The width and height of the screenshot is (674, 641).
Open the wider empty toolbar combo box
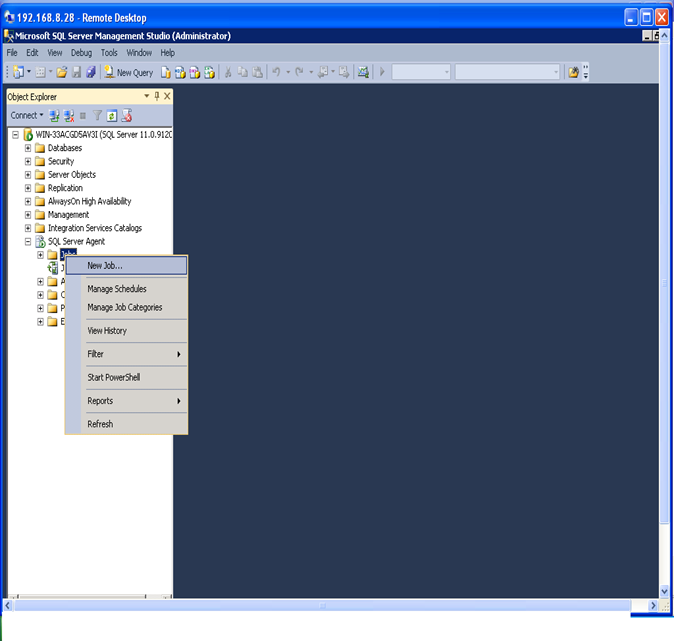click(x=507, y=72)
